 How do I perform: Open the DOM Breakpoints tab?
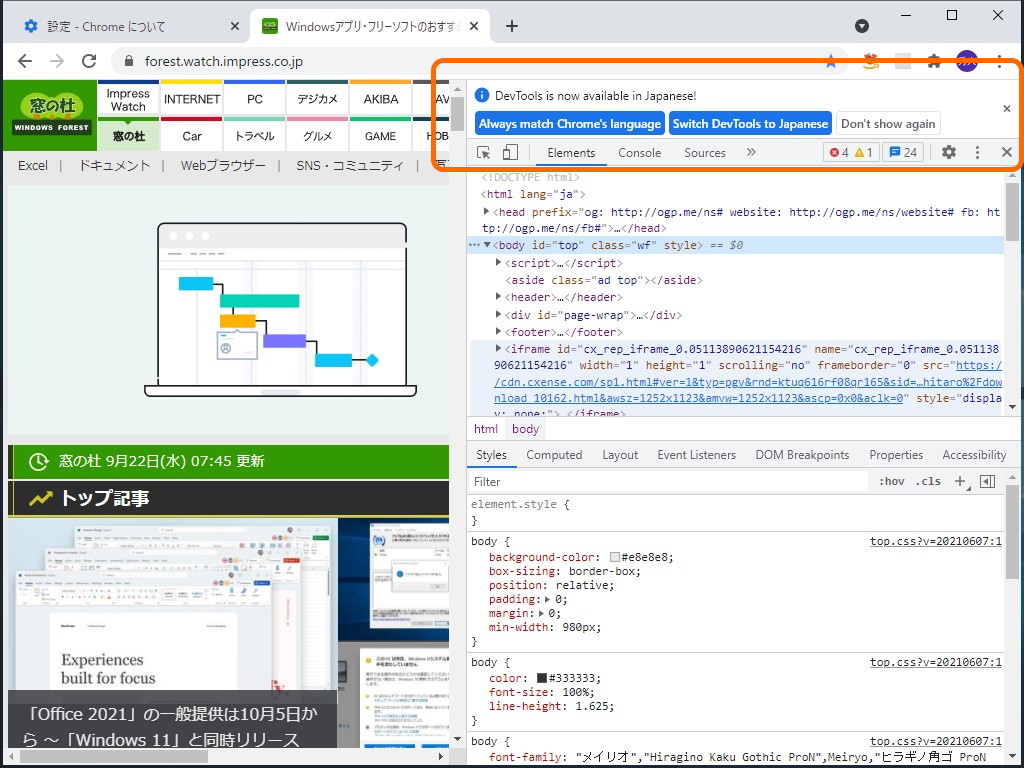pyautogui.click(x=802, y=455)
